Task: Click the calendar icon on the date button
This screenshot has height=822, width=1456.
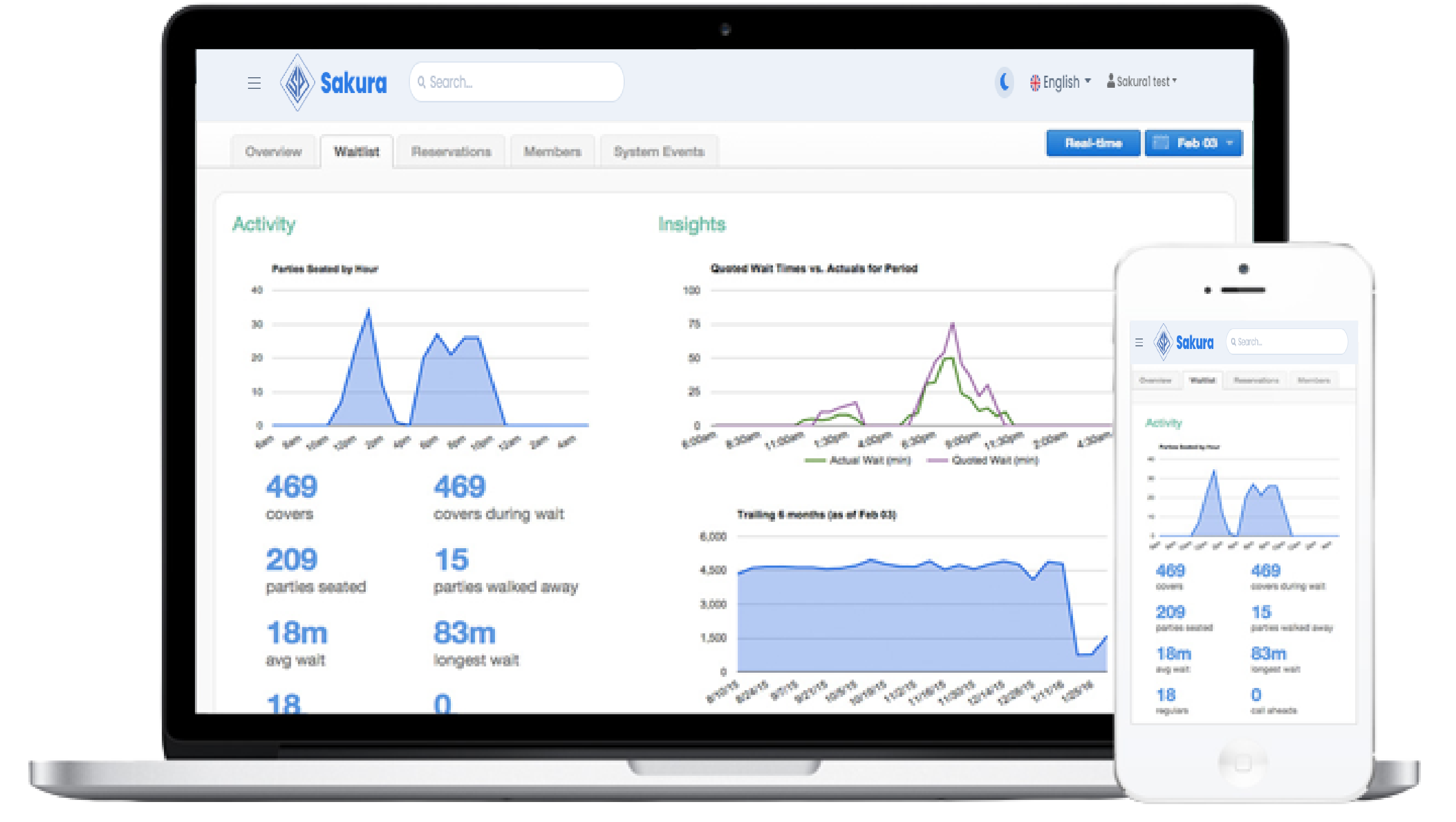Action: click(x=1160, y=143)
